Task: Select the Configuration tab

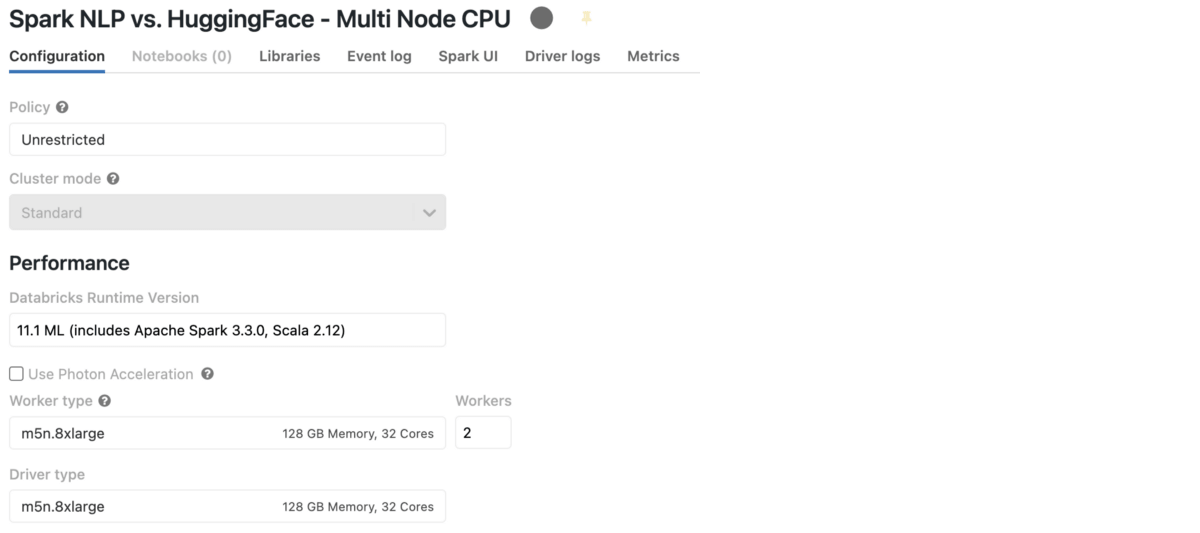Action: [57, 57]
